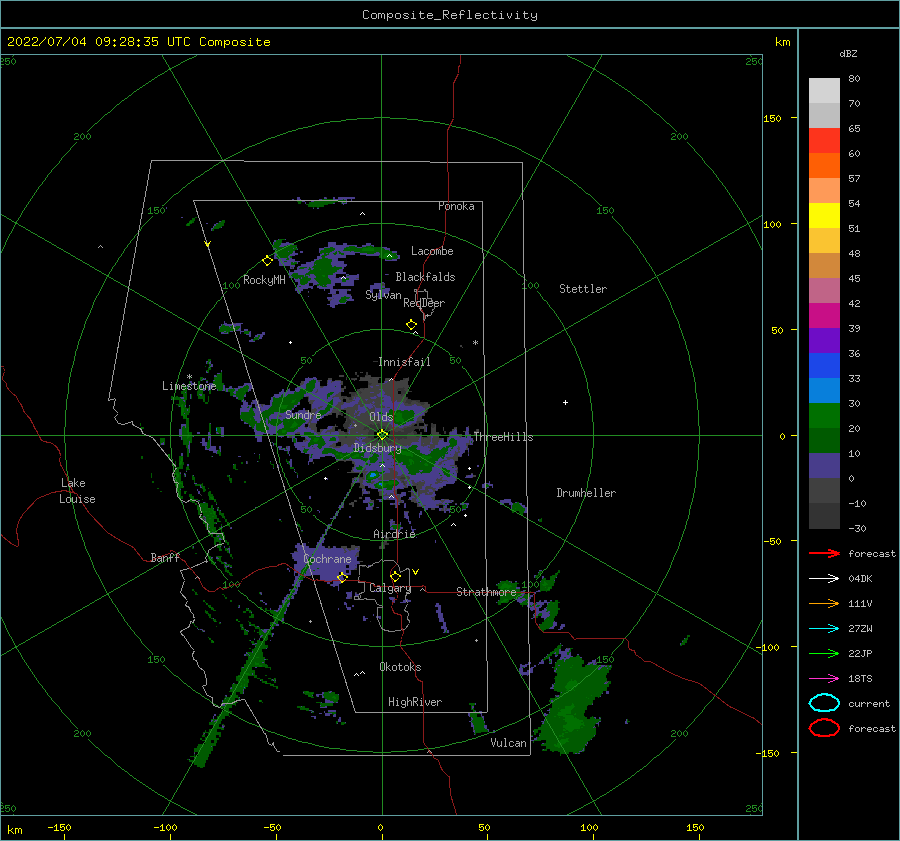This screenshot has height=841, width=900.
Task: Click the asterisk marker near Limestone
Action: pyautogui.click(x=189, y=378)
